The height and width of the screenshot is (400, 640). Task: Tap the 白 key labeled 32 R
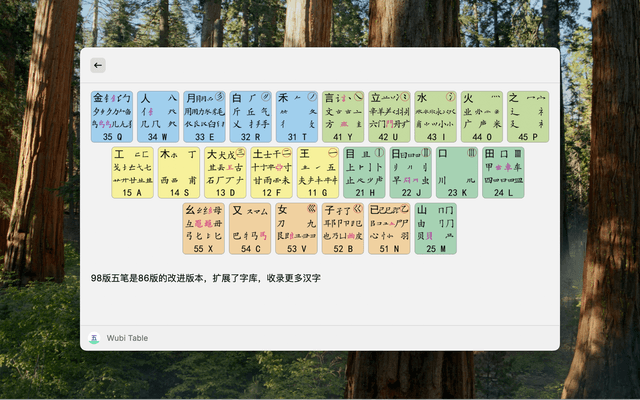250,116
